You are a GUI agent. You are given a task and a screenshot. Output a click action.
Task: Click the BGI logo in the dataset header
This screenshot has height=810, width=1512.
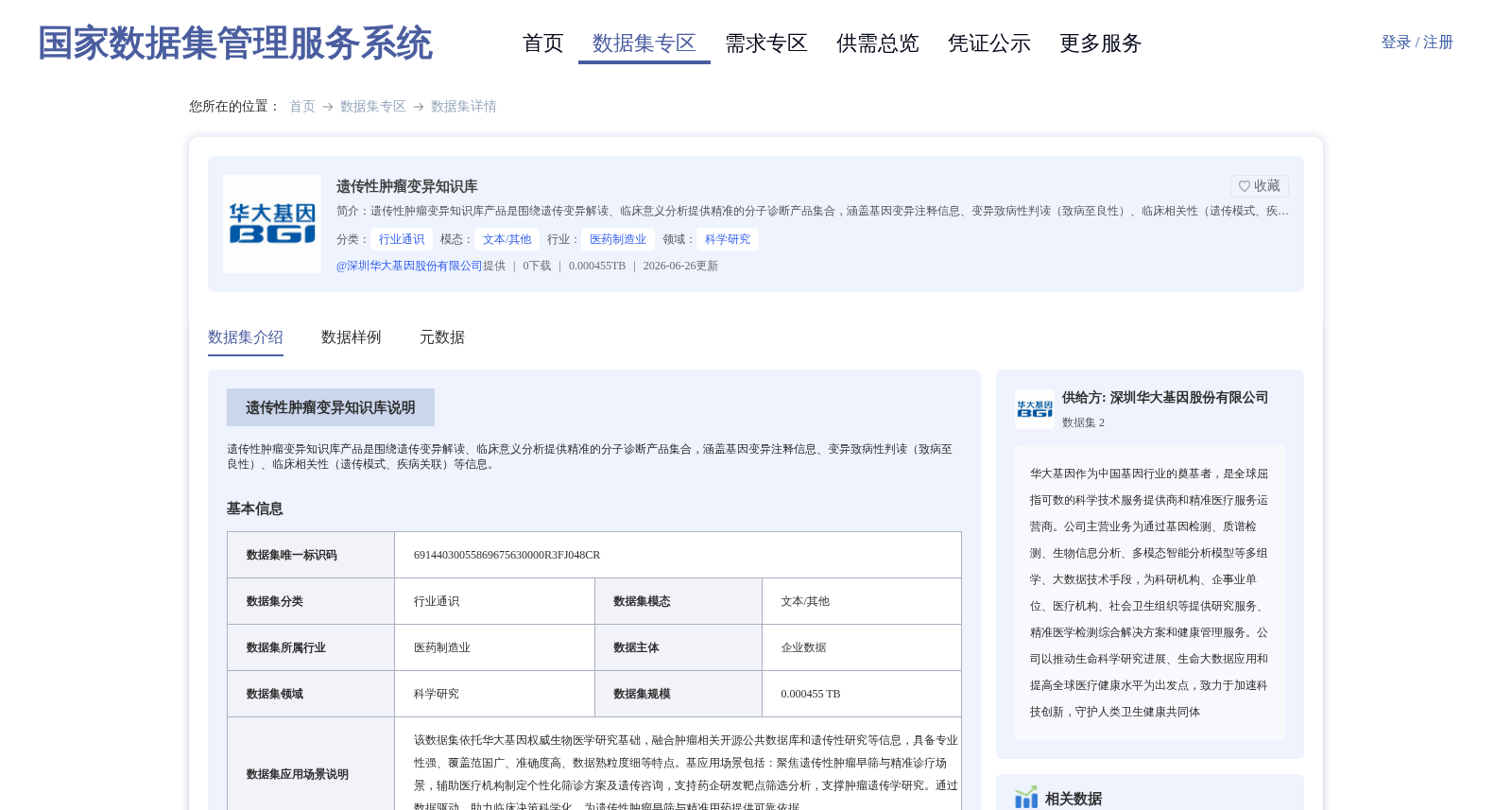272,224
